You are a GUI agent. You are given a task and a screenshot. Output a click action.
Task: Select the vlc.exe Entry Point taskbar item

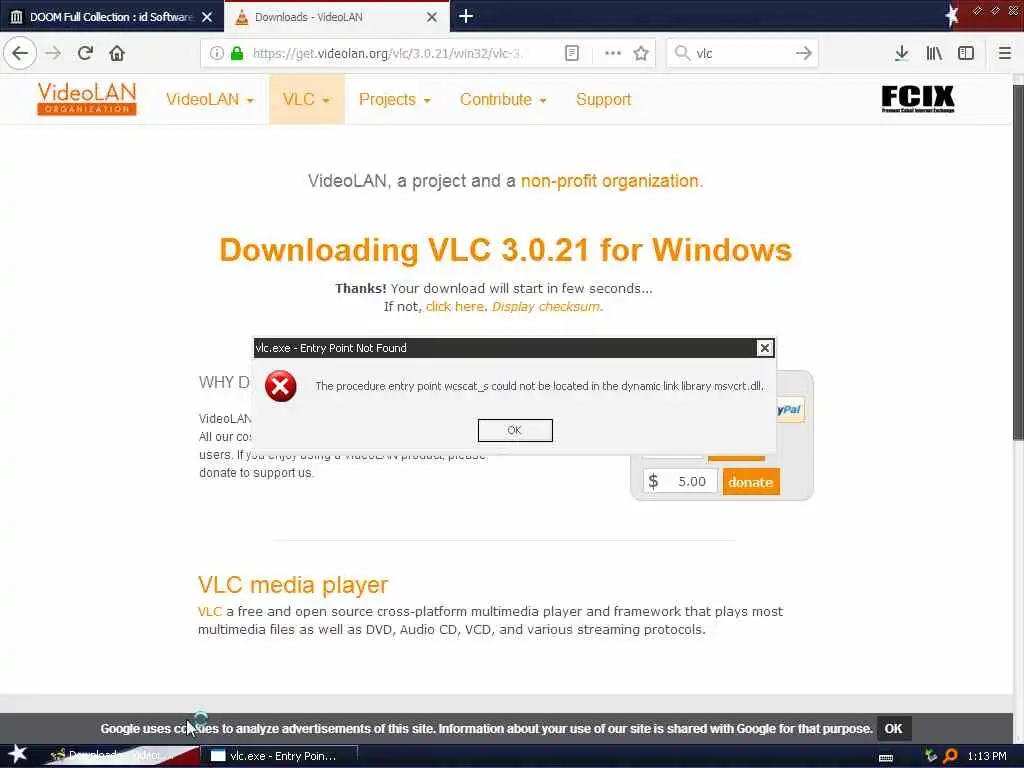281,756
